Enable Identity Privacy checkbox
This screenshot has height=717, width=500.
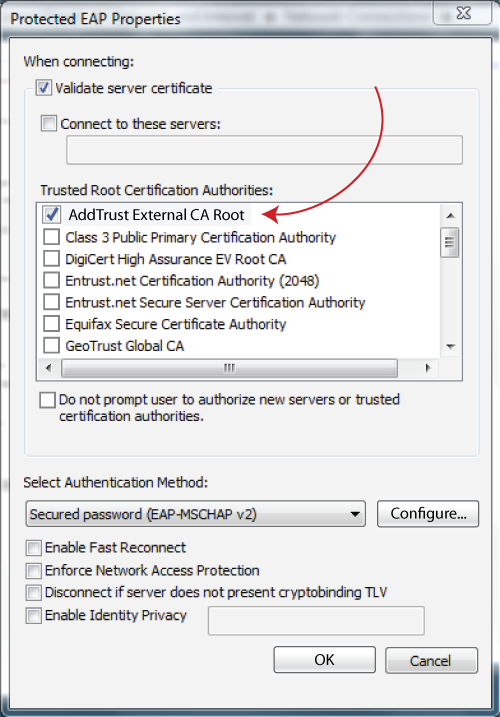click(x=33, y=615)
